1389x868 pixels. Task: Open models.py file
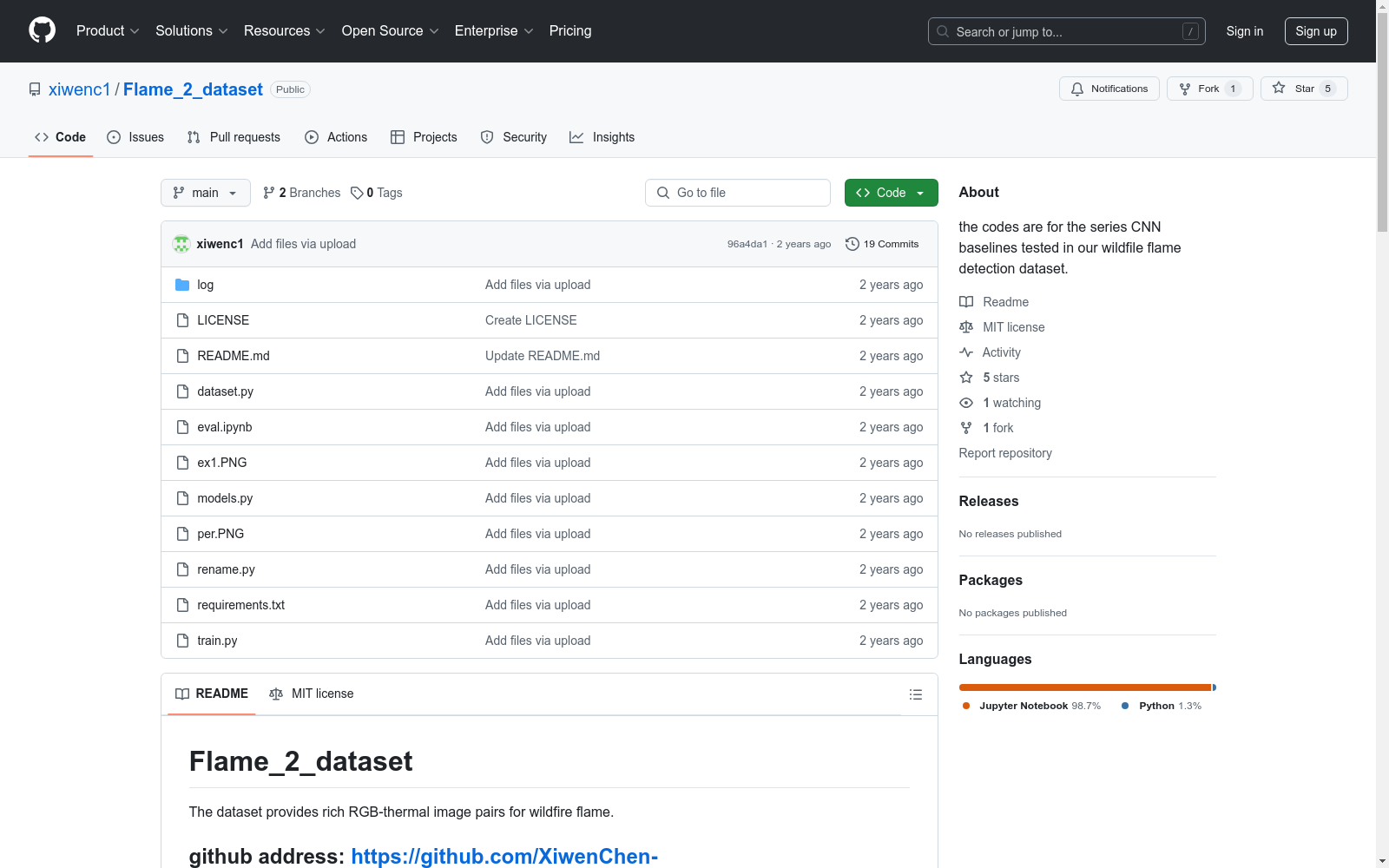[225, 498]
